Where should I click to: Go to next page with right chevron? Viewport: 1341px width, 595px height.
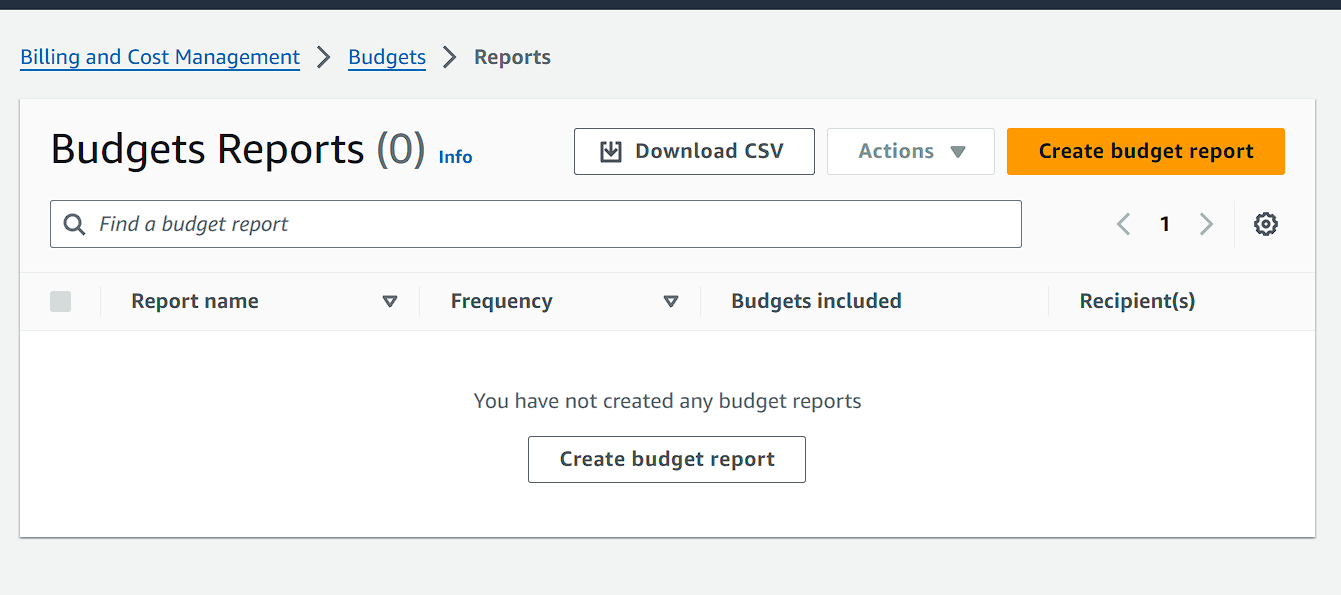point(1206,224)
